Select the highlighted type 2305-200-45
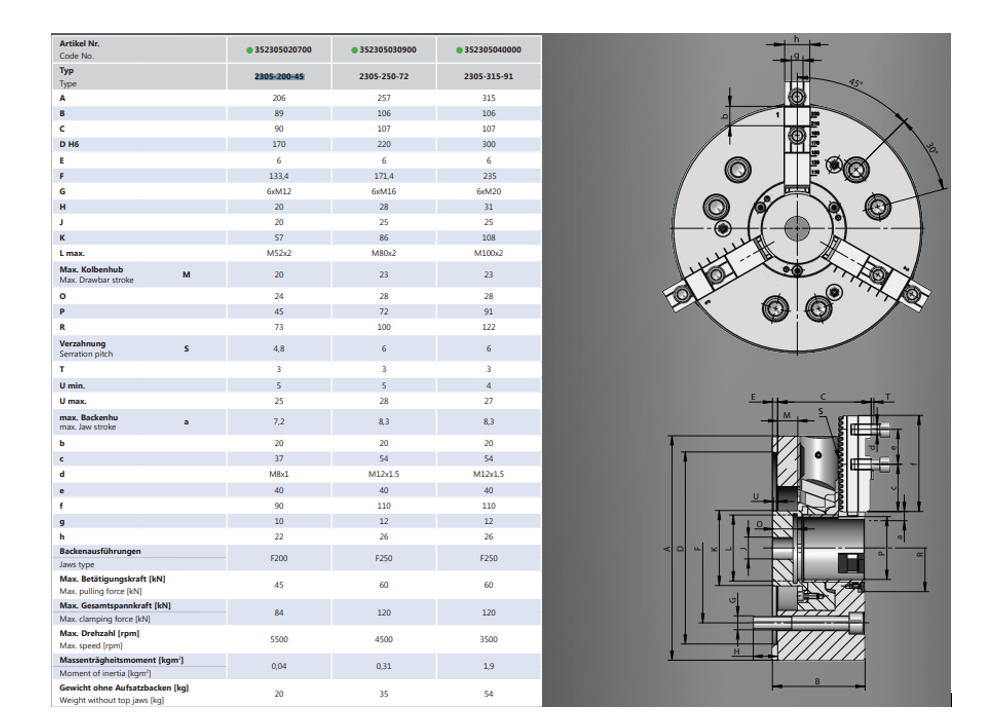Image resolution: width=999 pixels, height=721 pixels. [279, 76]
